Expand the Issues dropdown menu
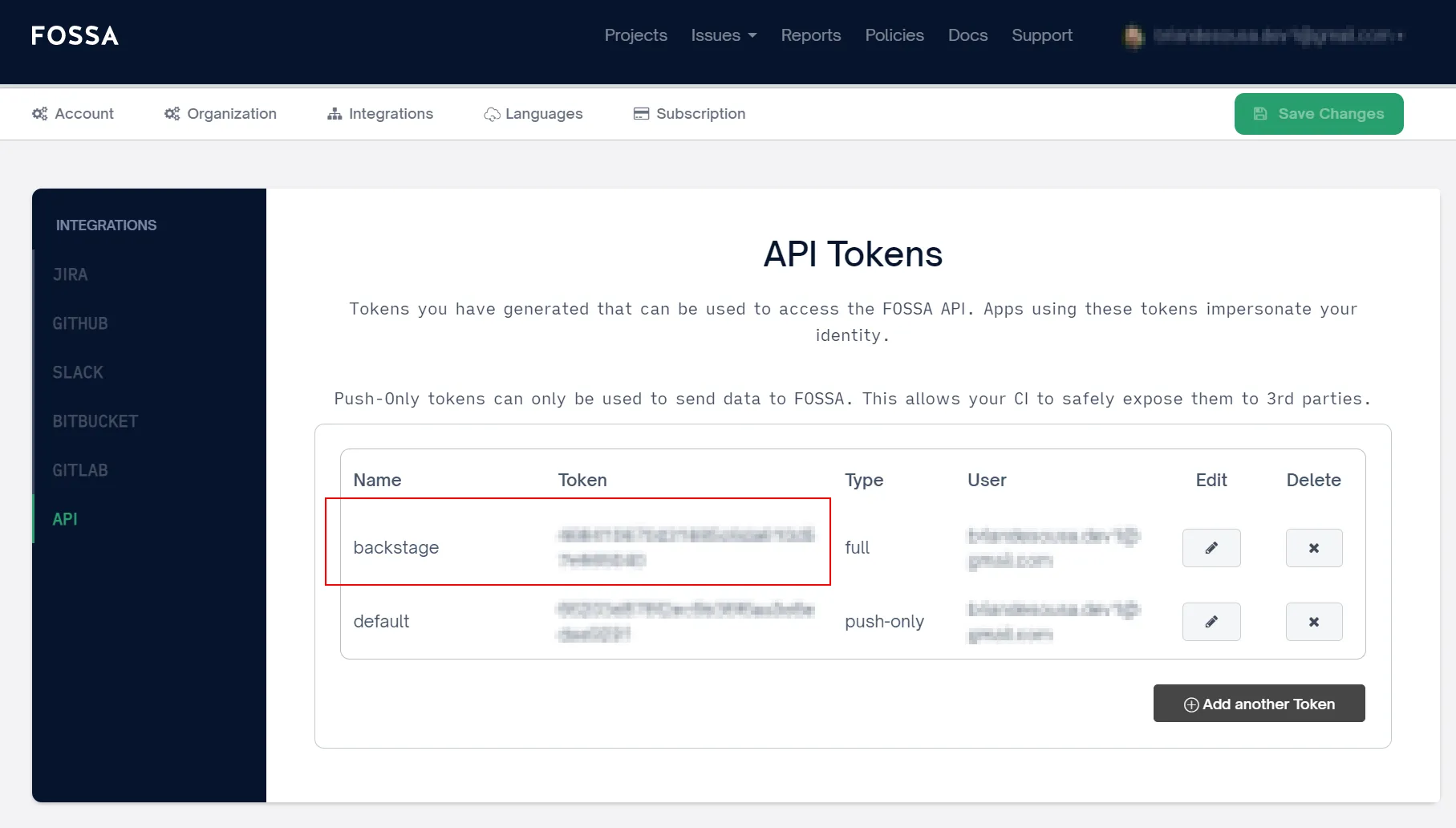 tap(724, 35)
